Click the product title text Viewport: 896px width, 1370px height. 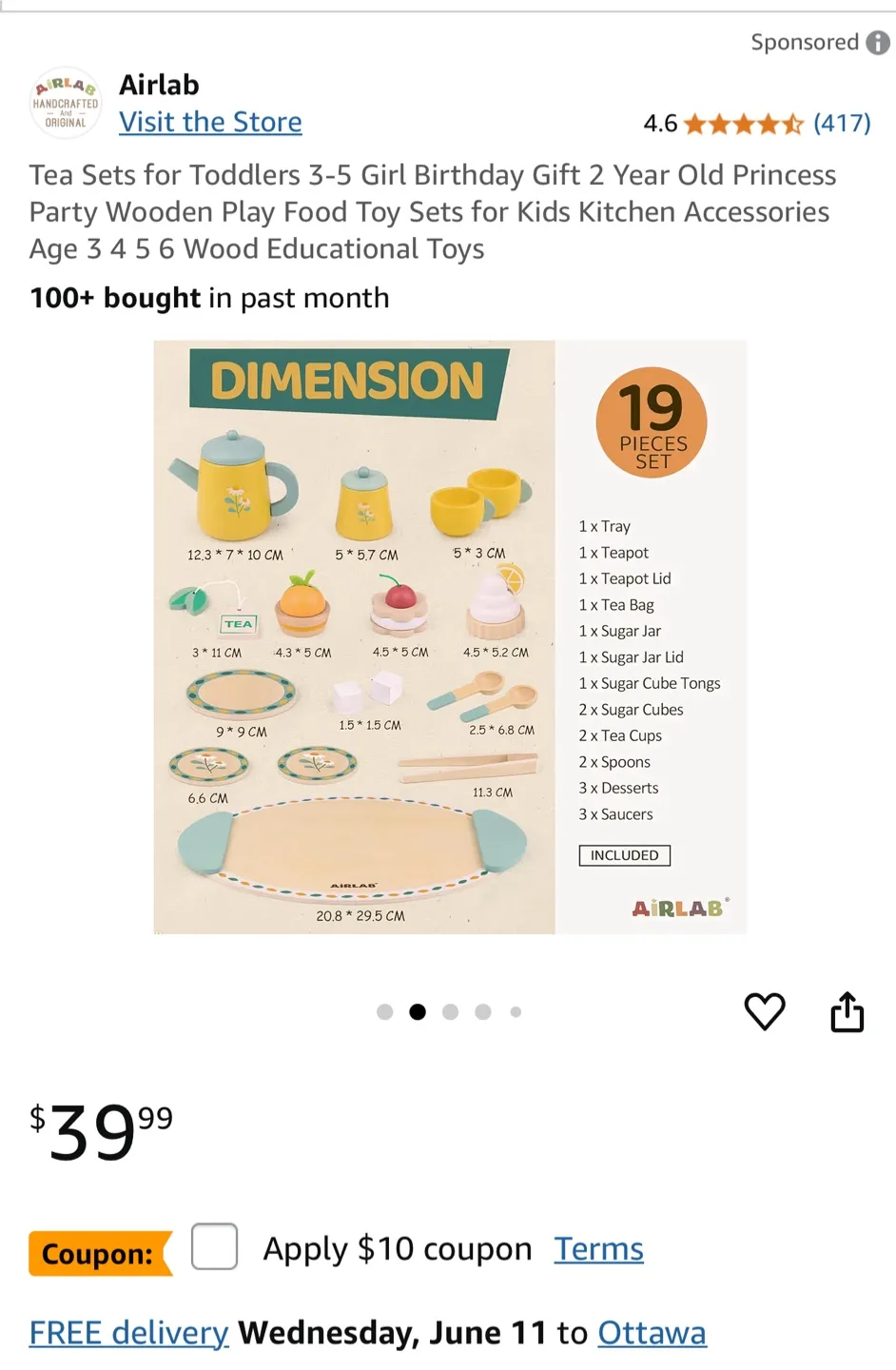(x=432, y=211)
